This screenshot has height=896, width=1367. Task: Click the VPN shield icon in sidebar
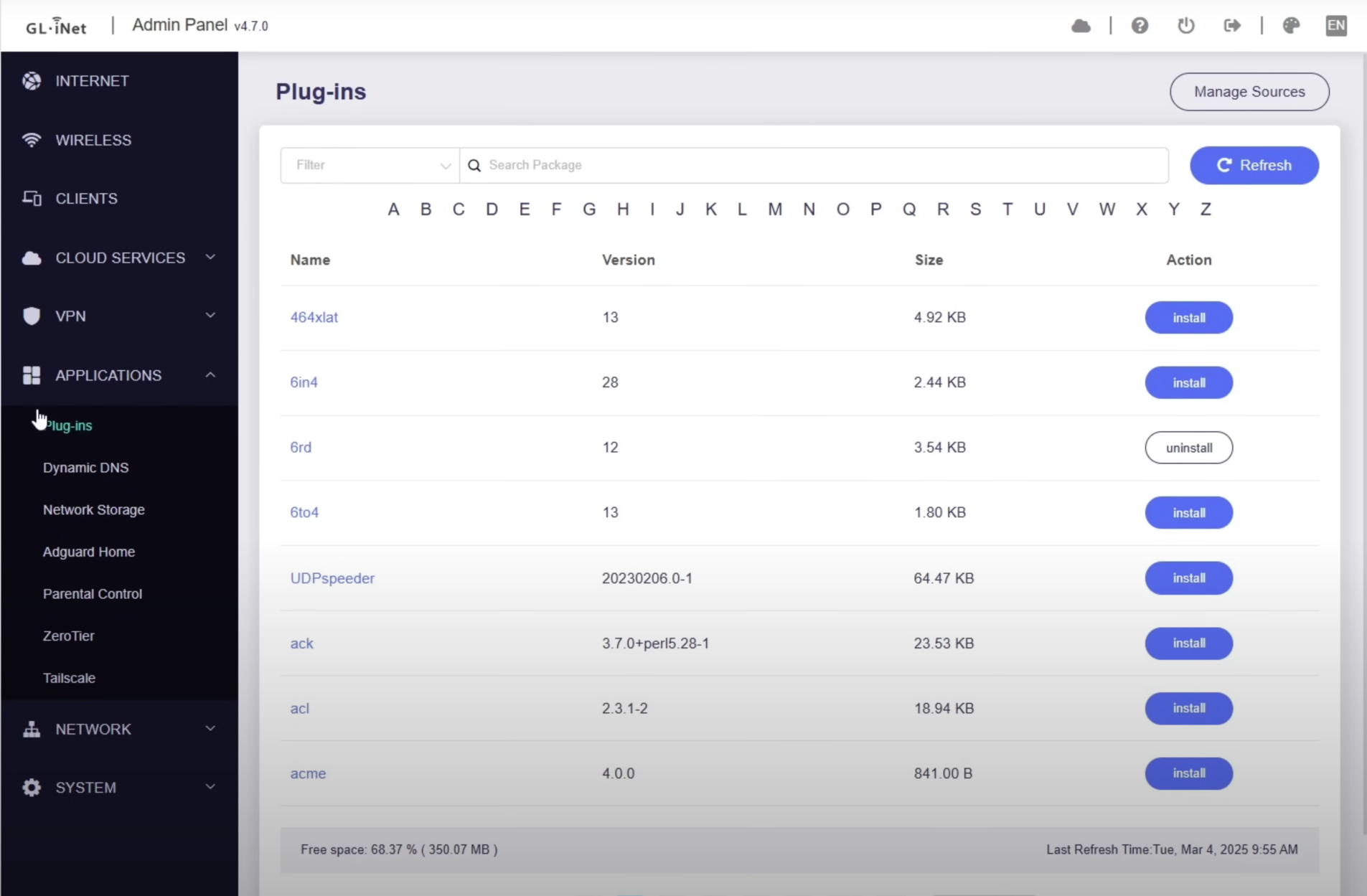[x=32, y=316]
